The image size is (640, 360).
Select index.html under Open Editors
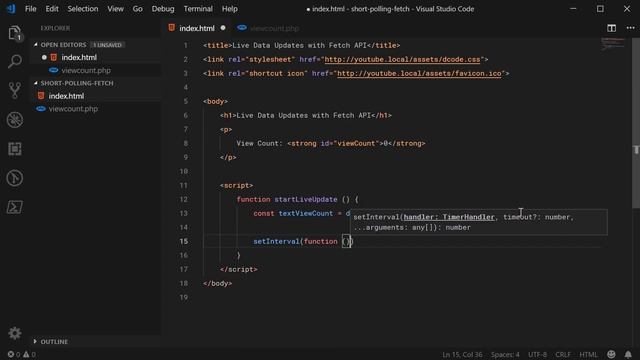(x=79, y=58)
